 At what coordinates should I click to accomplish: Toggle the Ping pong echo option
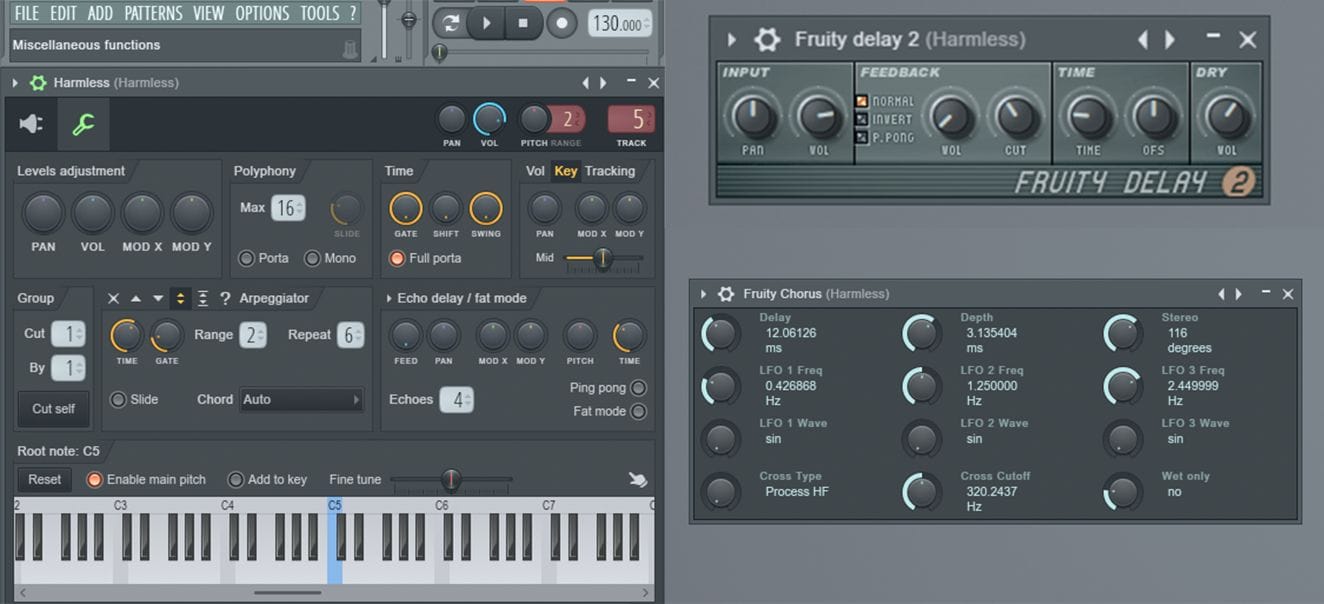point(638,388)
